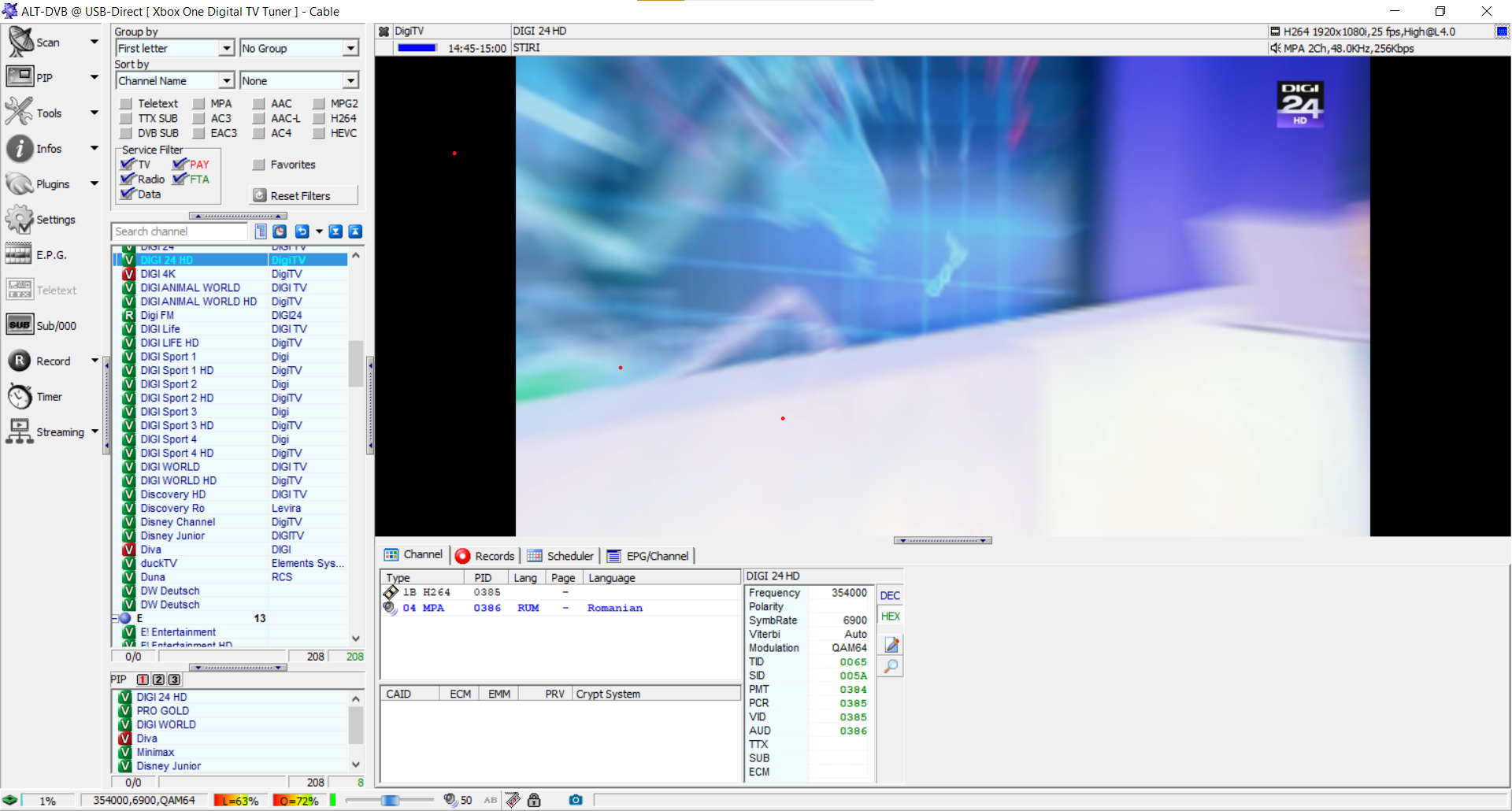Click Reset Filters button

(x=303, y=195)
